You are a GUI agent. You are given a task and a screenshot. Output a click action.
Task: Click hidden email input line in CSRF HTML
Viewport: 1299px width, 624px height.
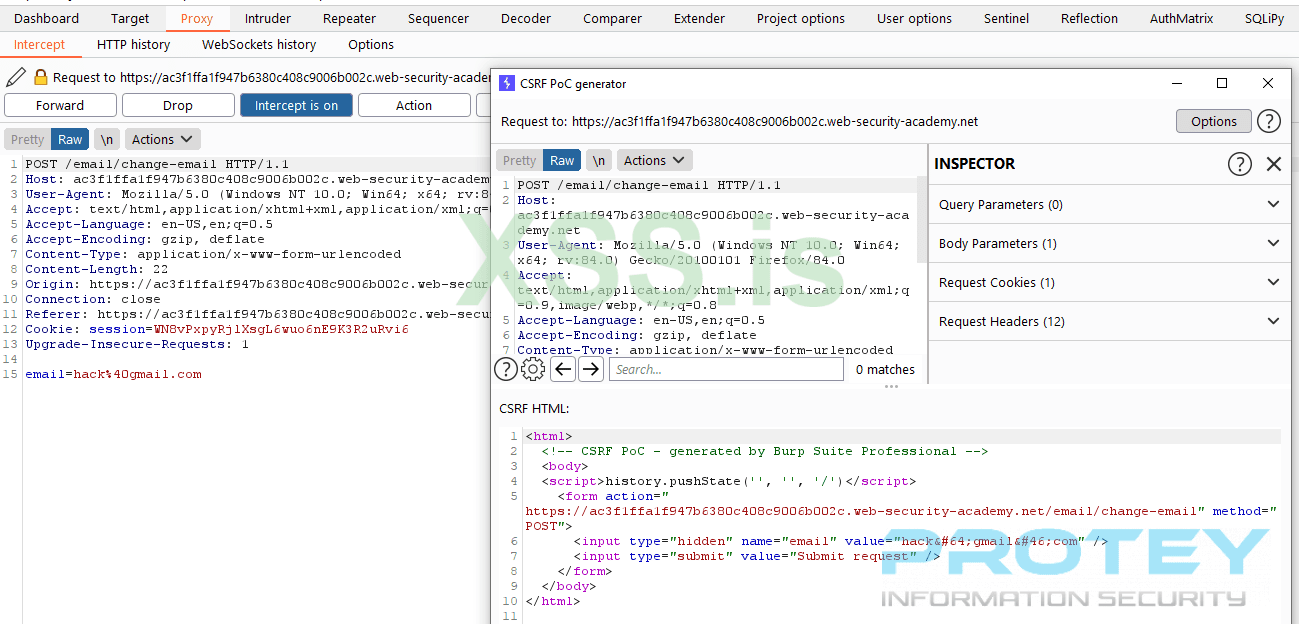(x=840, y=541)
